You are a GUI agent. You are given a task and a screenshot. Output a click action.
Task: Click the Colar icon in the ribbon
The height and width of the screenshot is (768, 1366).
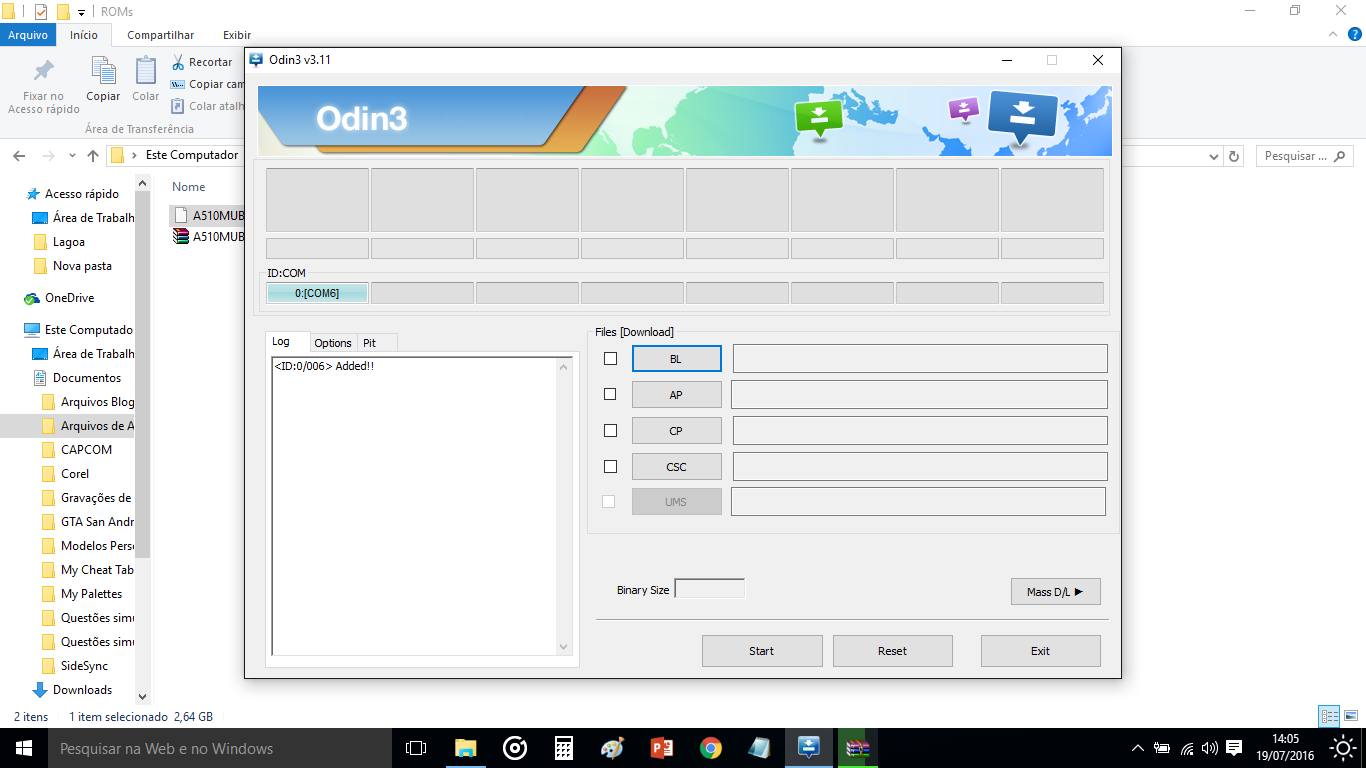click(x=146, y=70)
